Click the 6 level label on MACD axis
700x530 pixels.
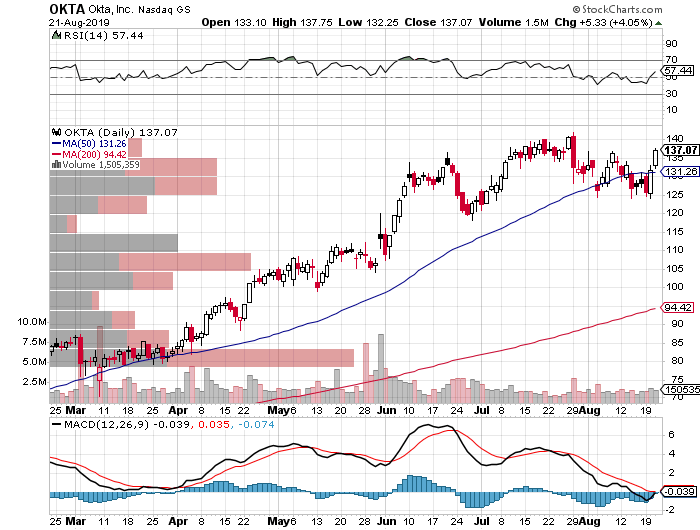tap(671, 434)
